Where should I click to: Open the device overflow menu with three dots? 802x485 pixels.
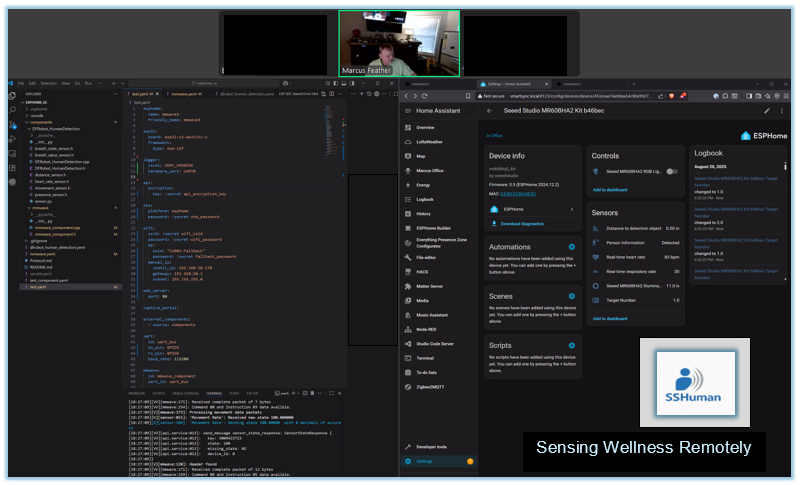(x=781, y=111)
